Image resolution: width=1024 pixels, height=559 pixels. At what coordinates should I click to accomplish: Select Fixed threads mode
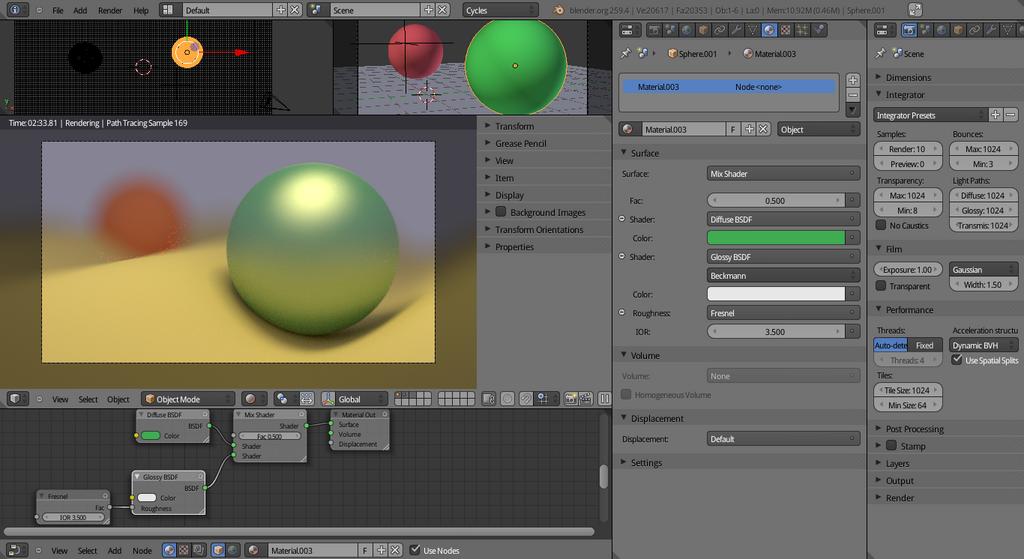tap(925, 345)
